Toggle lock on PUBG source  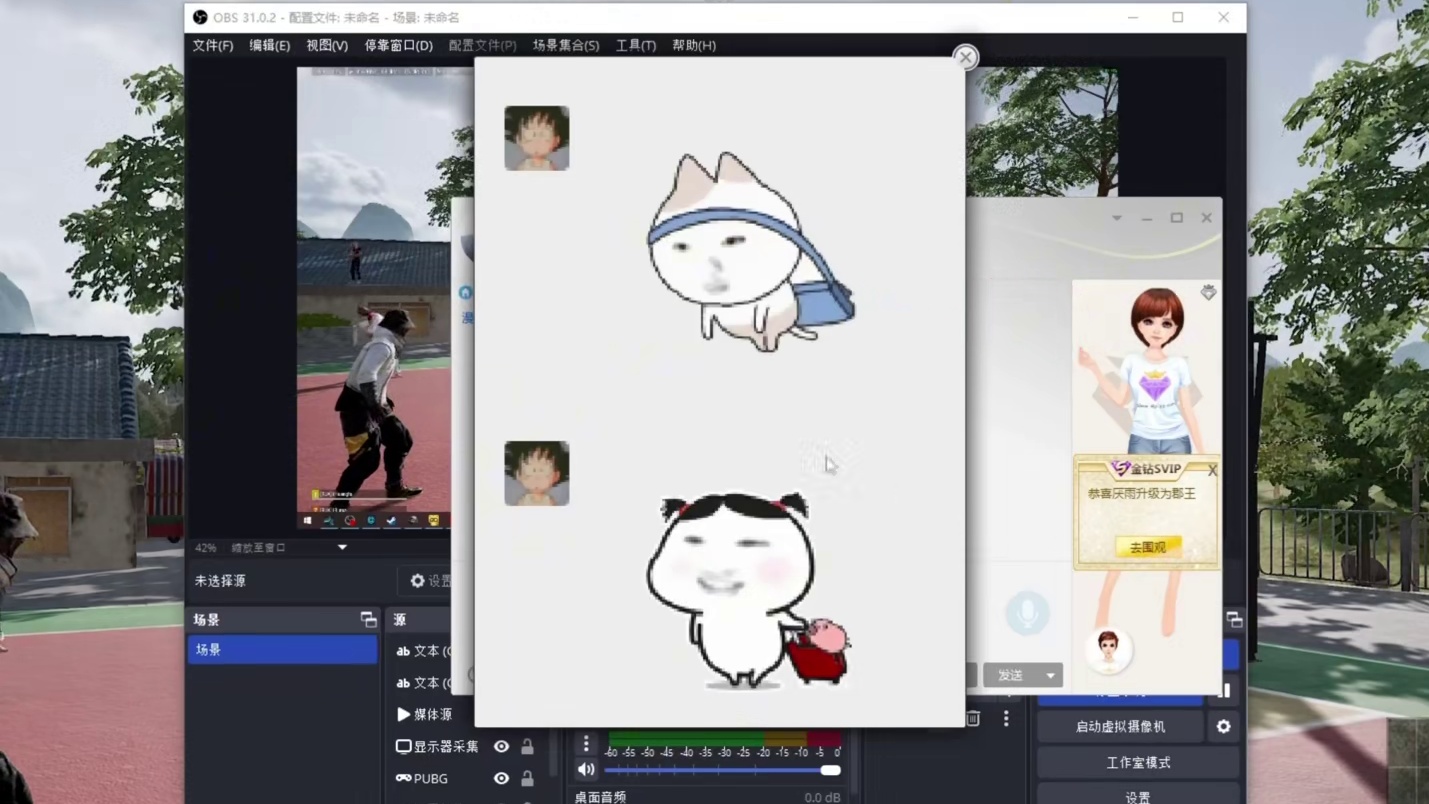coord(527,778)
